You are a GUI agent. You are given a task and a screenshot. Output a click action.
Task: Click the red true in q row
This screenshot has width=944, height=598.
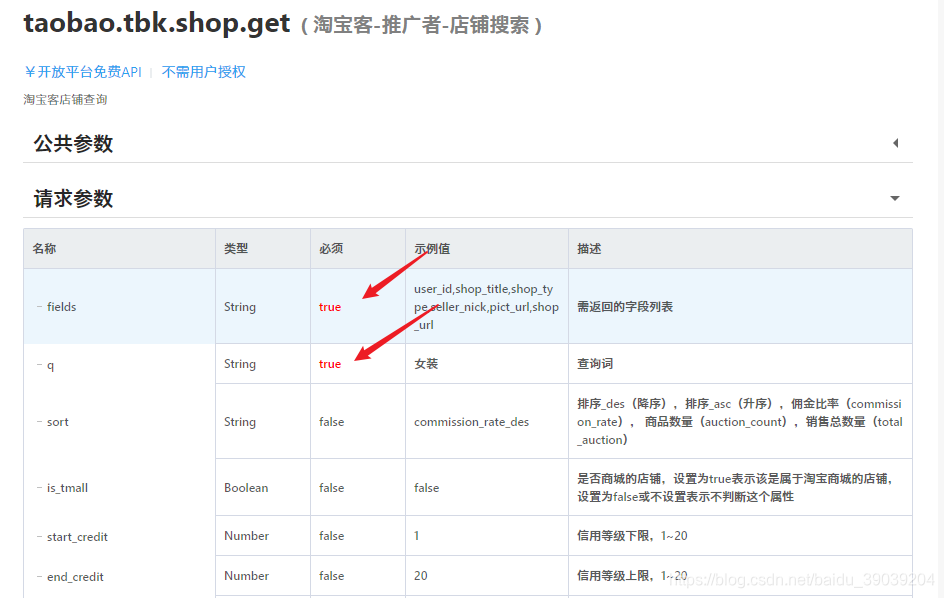tap(330, 364)
